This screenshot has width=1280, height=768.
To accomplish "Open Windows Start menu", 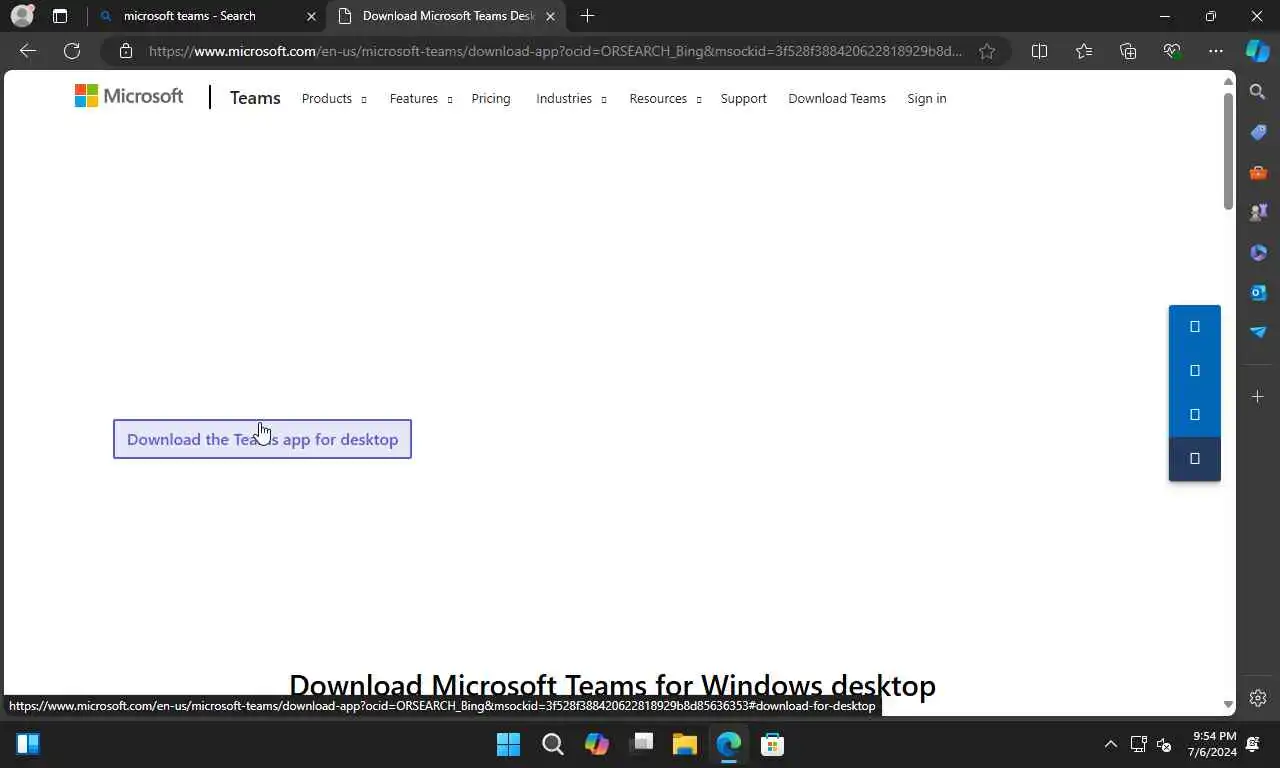I will click(508, 744).
